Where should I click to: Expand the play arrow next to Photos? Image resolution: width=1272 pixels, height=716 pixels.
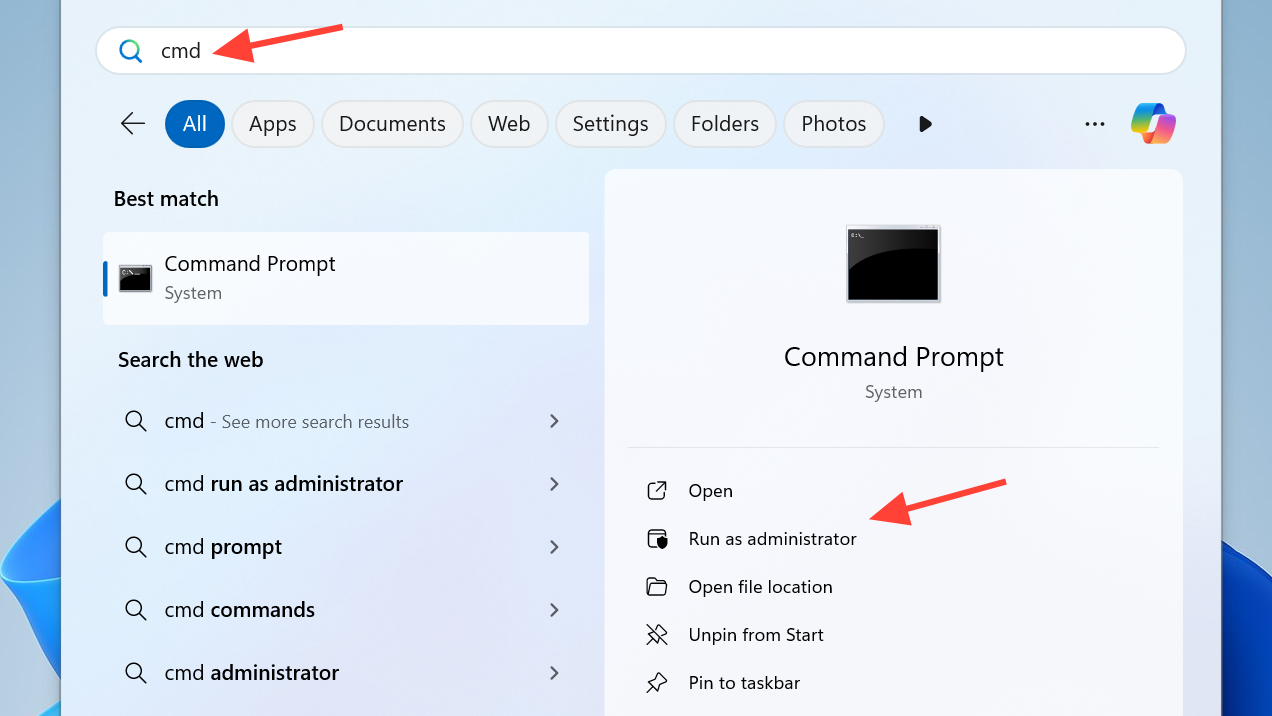click(925, 123)
